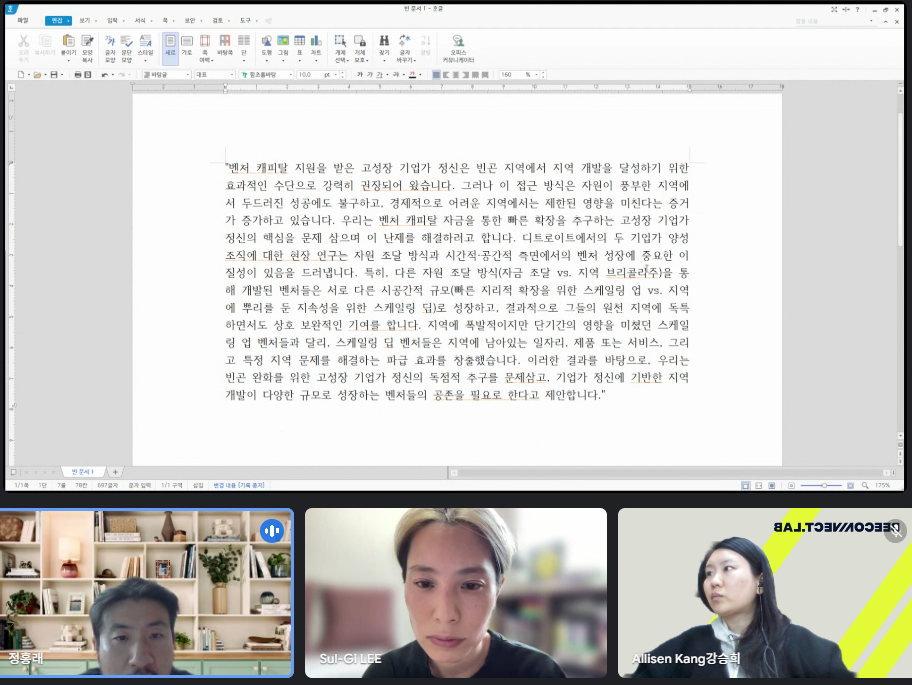
Task: Open the 보기 (View) menu
Action: coord(85,20)
